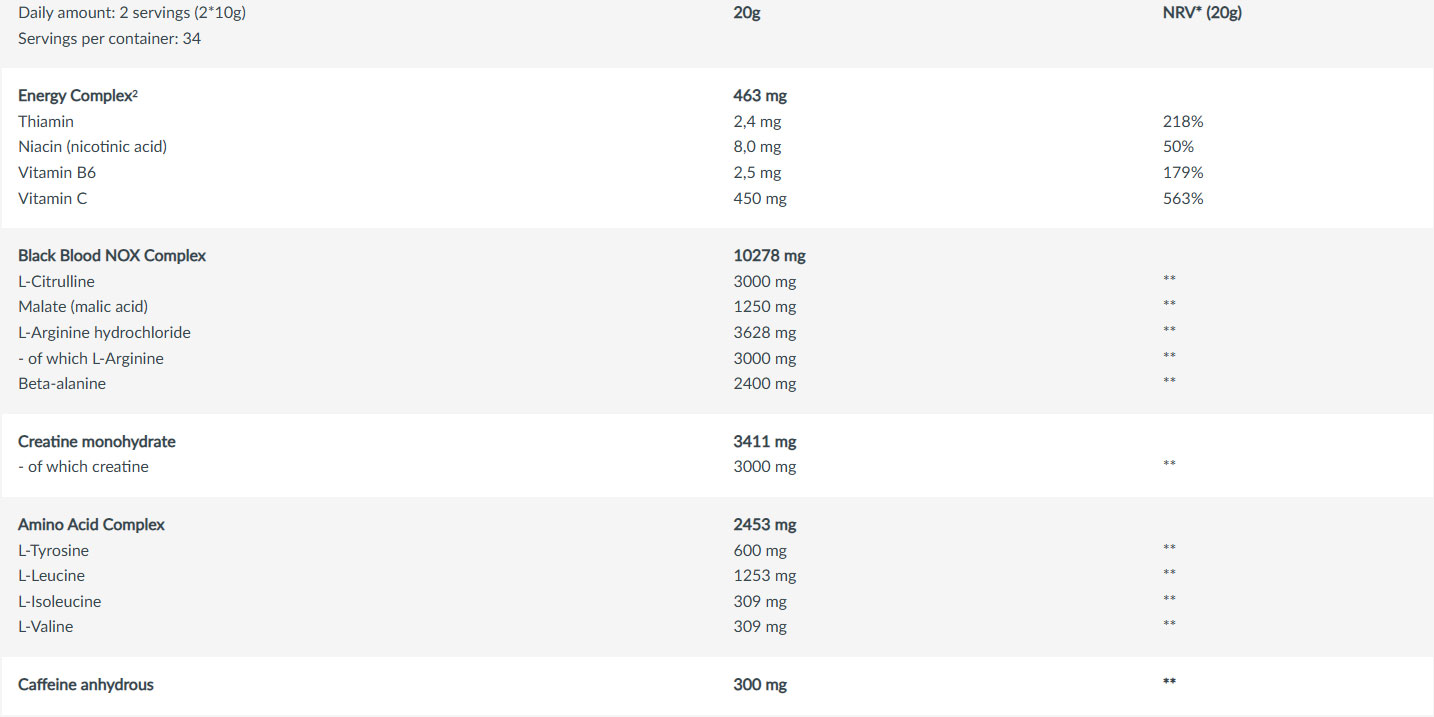The image size is (1434, 717).
Task: Click the L-Citrulline ingredient name
Action: pyautogui.click(x=56, y=282)
